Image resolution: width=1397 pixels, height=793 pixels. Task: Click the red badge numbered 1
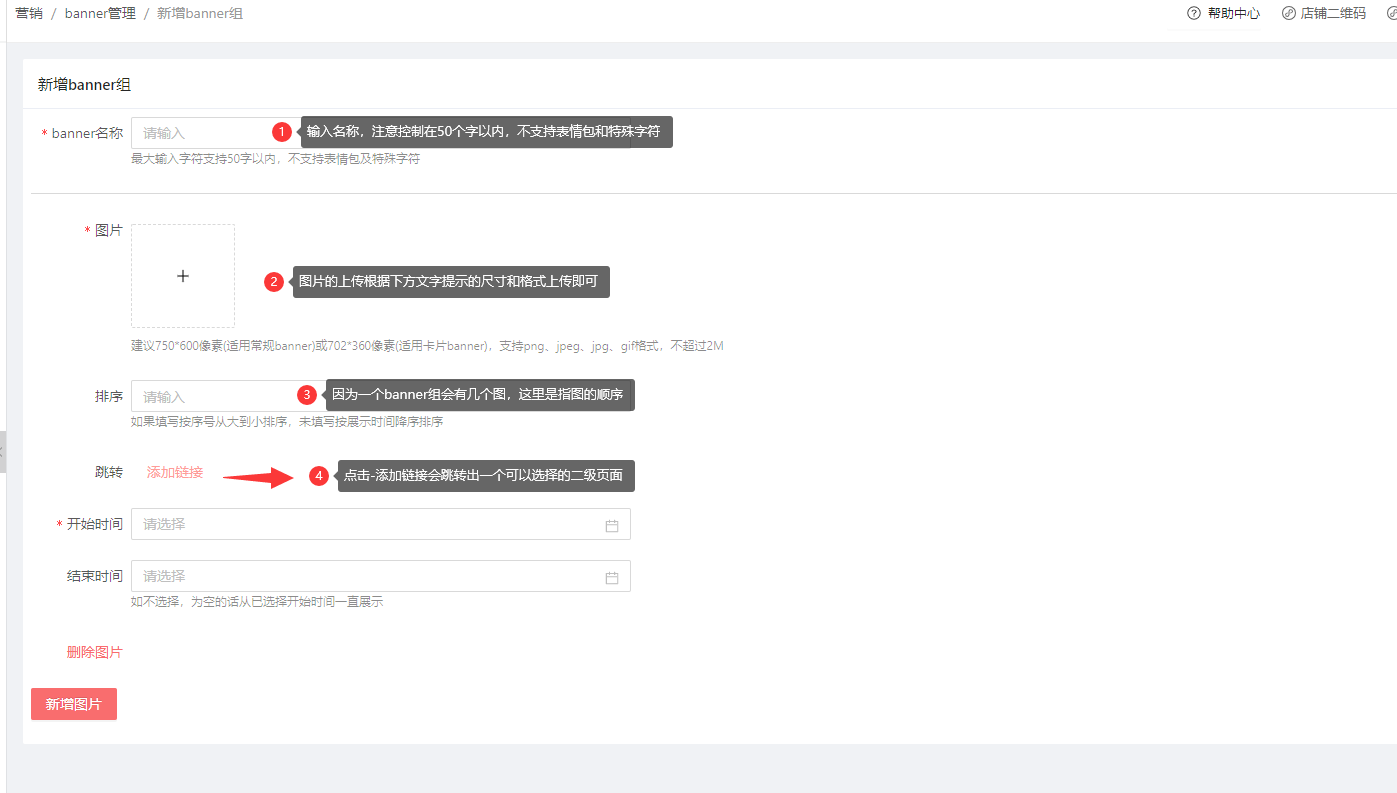(x=282, y=132)
